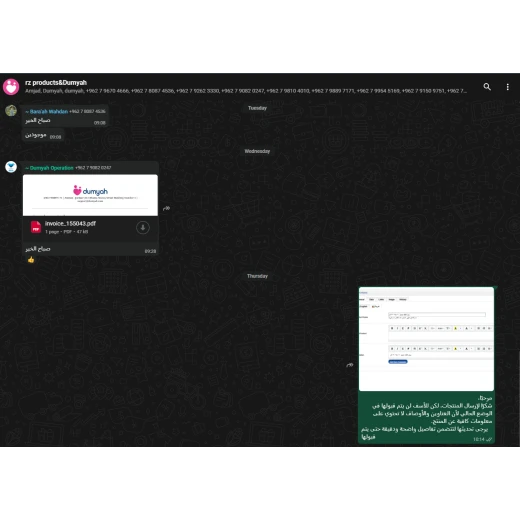Open the three-dot chat menu

tap(507, 87)
